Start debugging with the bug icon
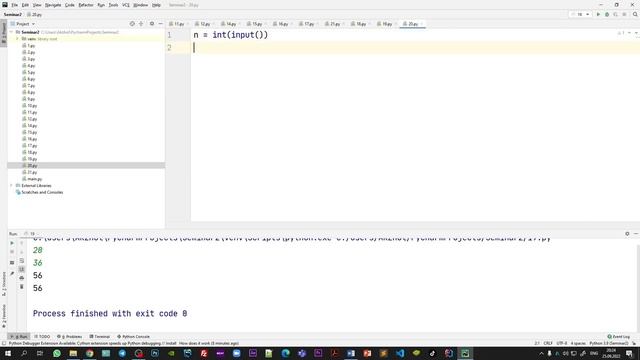640x360 pixels. 607,14
